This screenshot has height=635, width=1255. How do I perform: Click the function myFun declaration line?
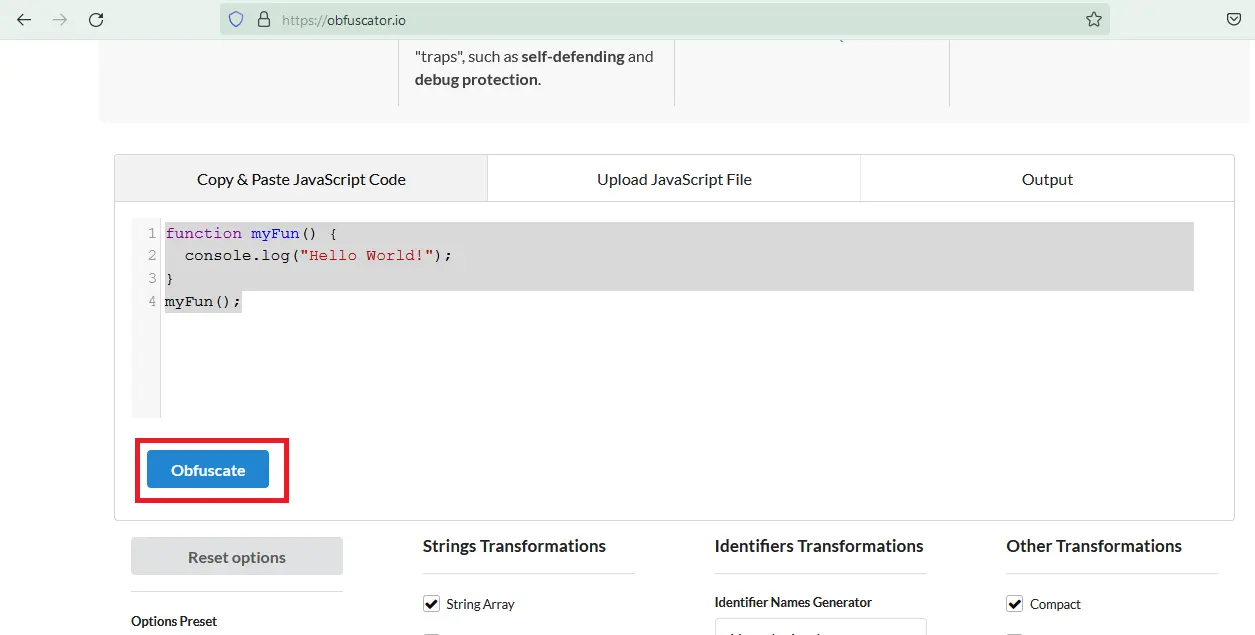tap(250, 233)
